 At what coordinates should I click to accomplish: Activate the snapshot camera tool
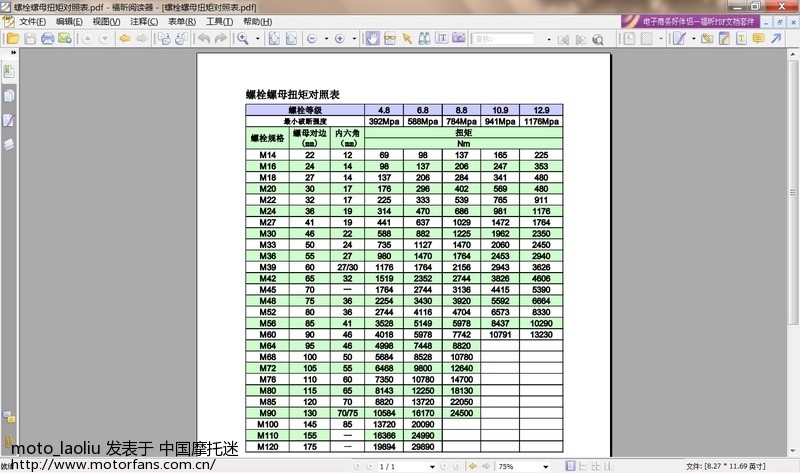459,39
